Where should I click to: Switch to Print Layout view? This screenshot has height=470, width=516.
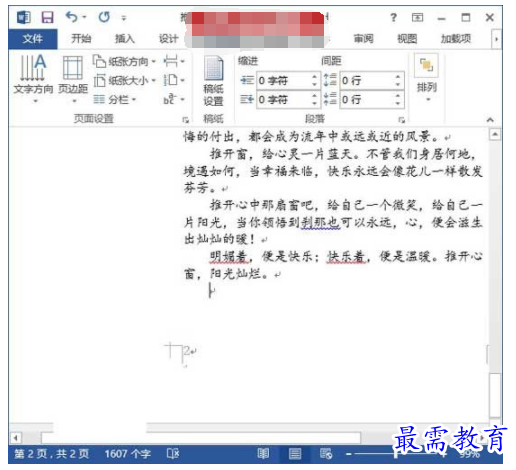(x=295, y=454)
